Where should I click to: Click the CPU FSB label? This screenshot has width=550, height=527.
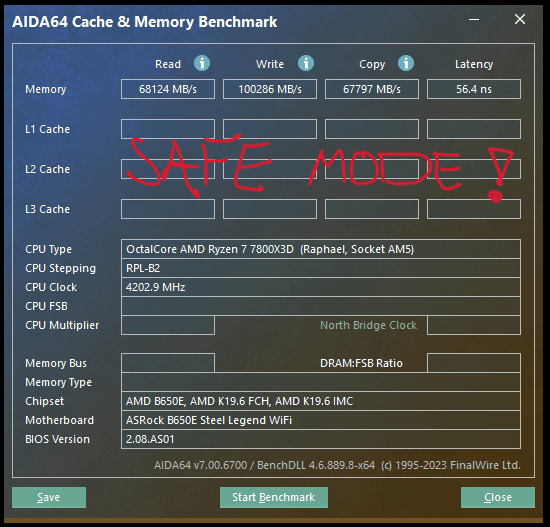[x=46, y=306]
